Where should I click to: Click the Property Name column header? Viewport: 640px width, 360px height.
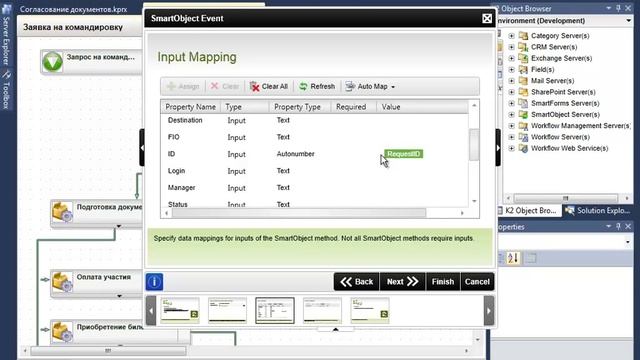pos(191,107)
